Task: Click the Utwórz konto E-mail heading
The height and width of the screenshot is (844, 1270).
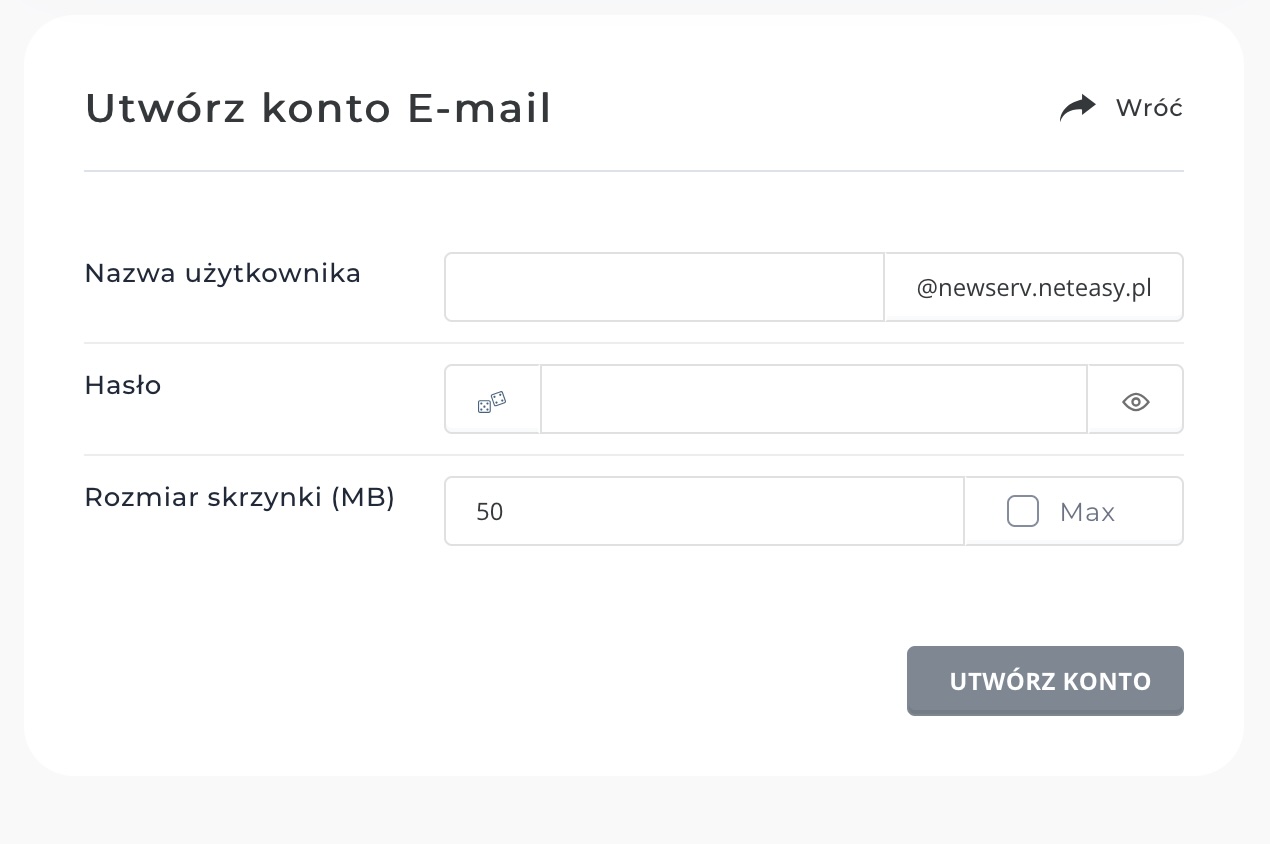Action: pyautogui.click(x=318, y=108)
